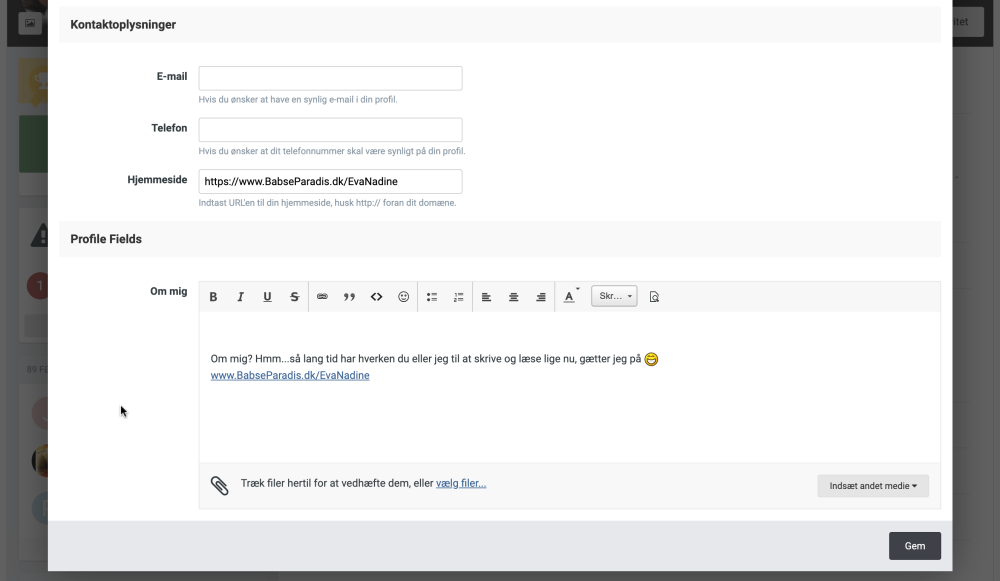The width and height of the screenshot is (1000, 581).
Task: Align text left
Action: tap(486, 297)
